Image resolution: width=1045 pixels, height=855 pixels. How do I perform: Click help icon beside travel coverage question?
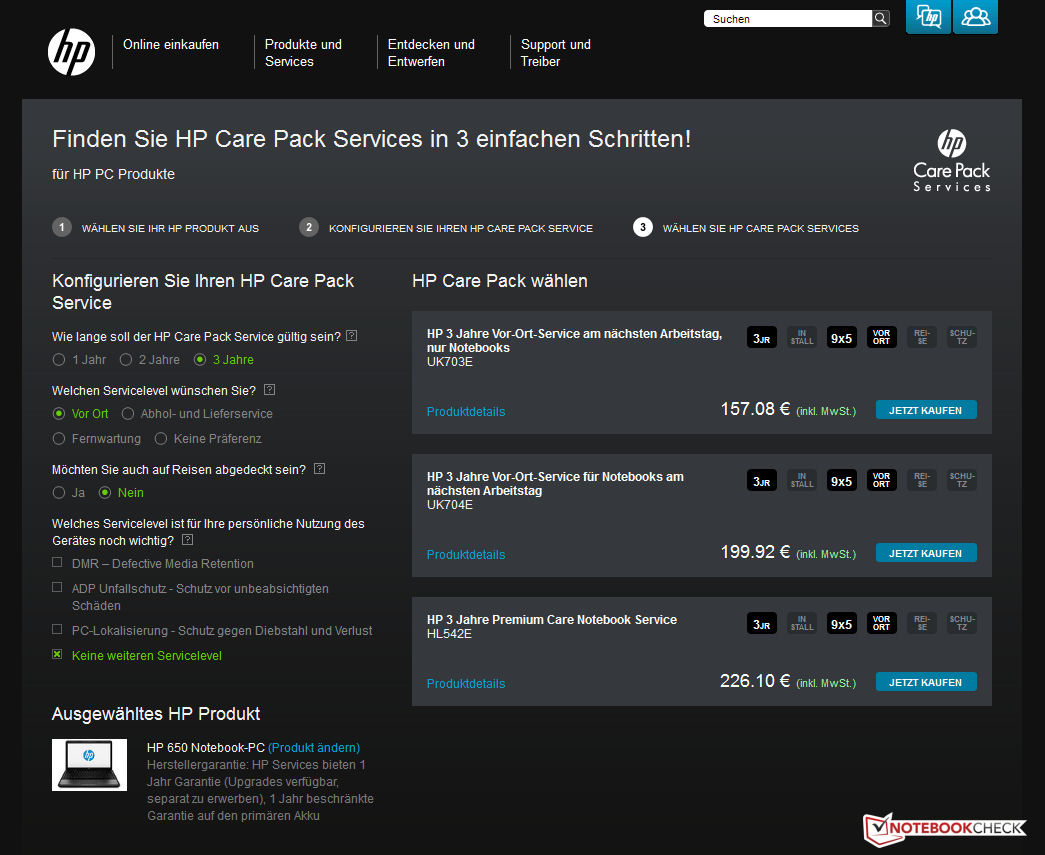pos(319,468)
